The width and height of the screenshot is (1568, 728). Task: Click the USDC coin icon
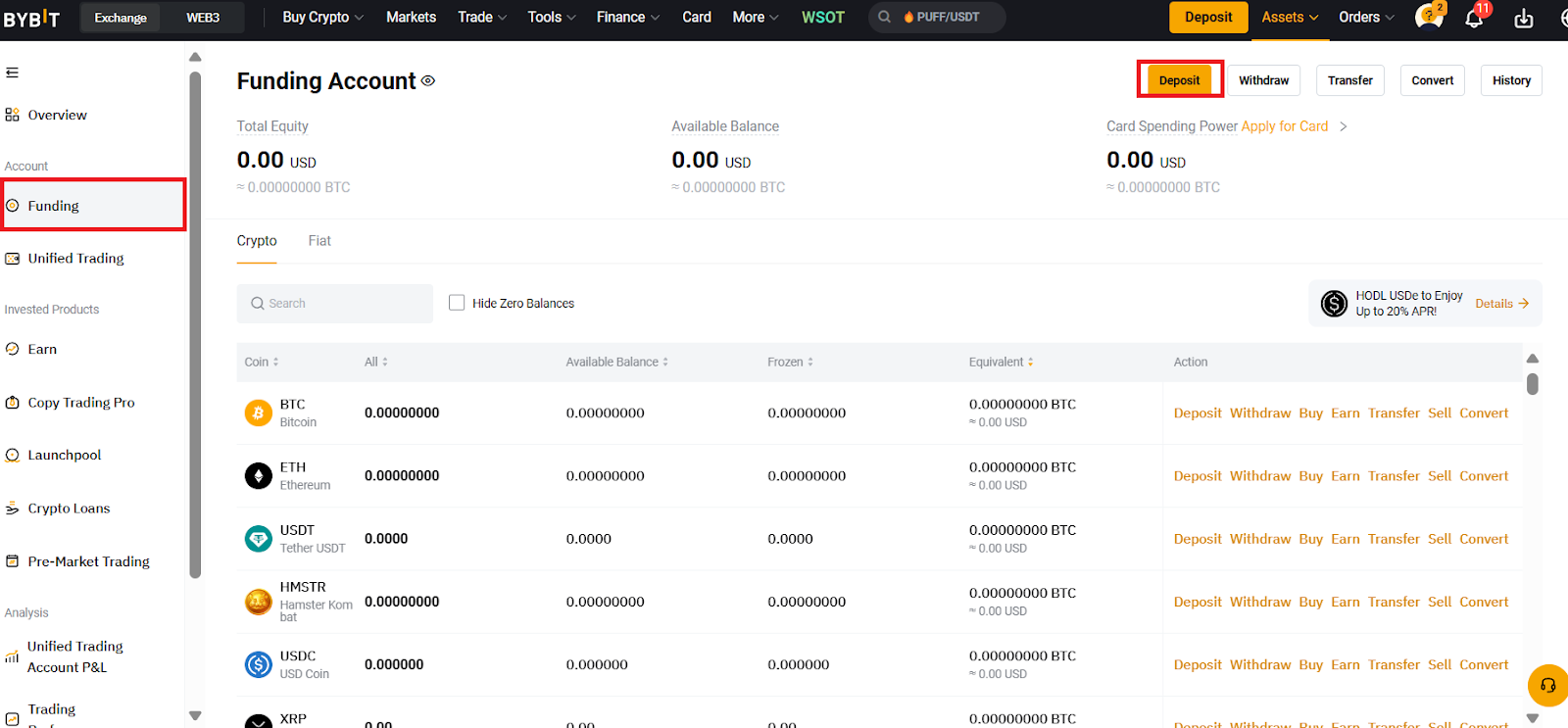[x=258, y=664]
